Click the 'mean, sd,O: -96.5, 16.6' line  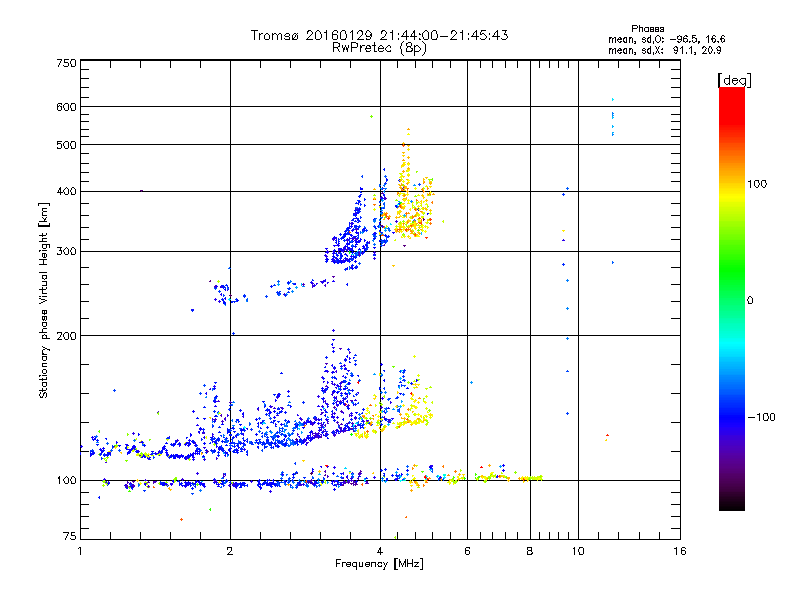coord(666,39)
